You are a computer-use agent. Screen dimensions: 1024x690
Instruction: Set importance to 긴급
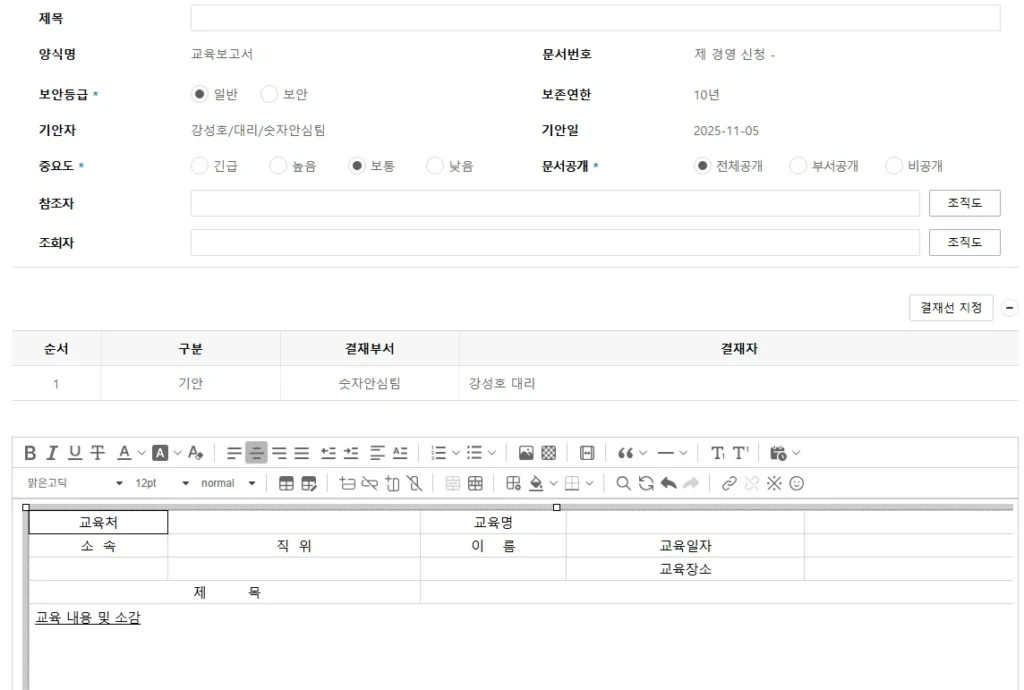click(199, 166)
